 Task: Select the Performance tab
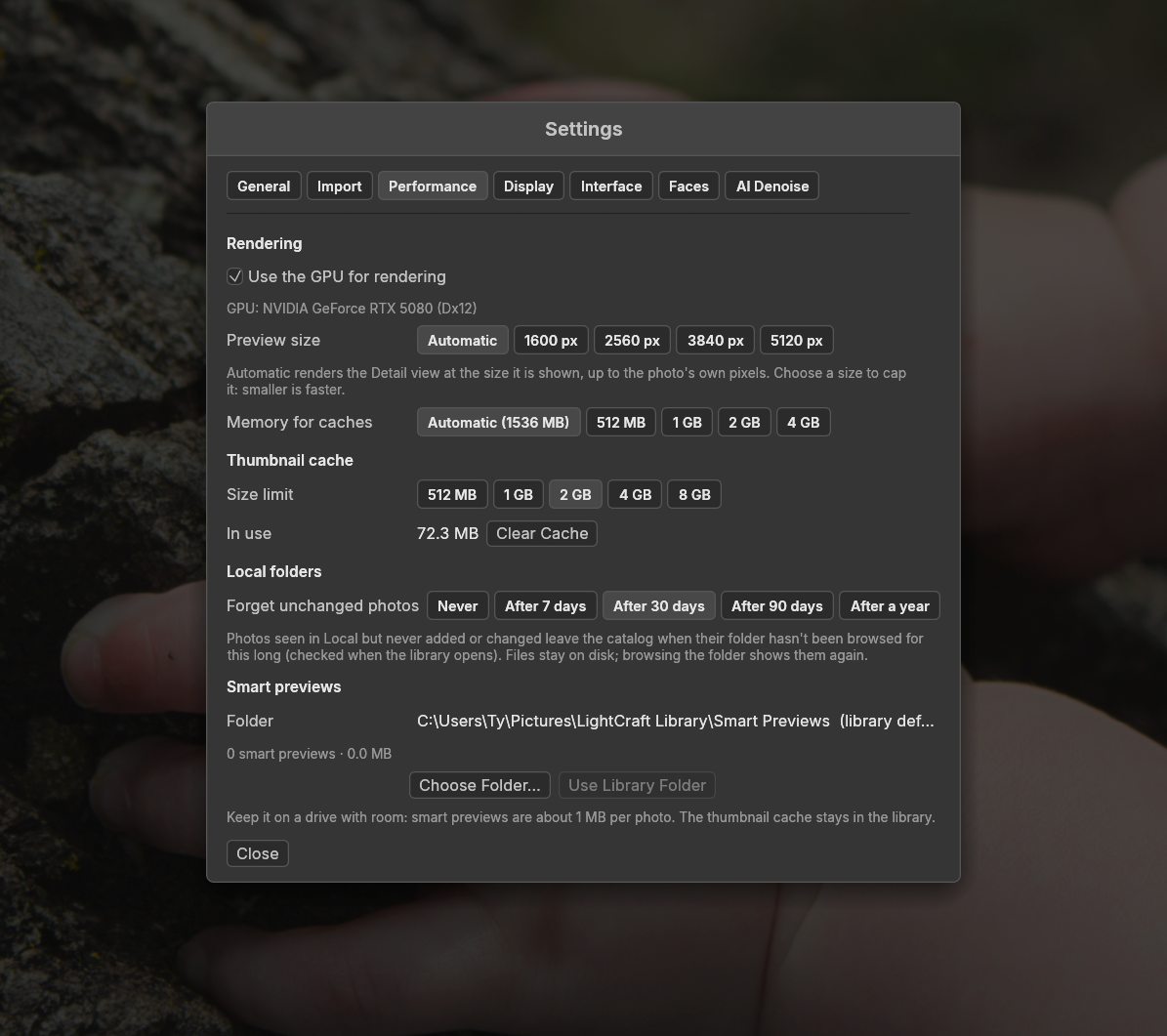(x=433, y=186)
